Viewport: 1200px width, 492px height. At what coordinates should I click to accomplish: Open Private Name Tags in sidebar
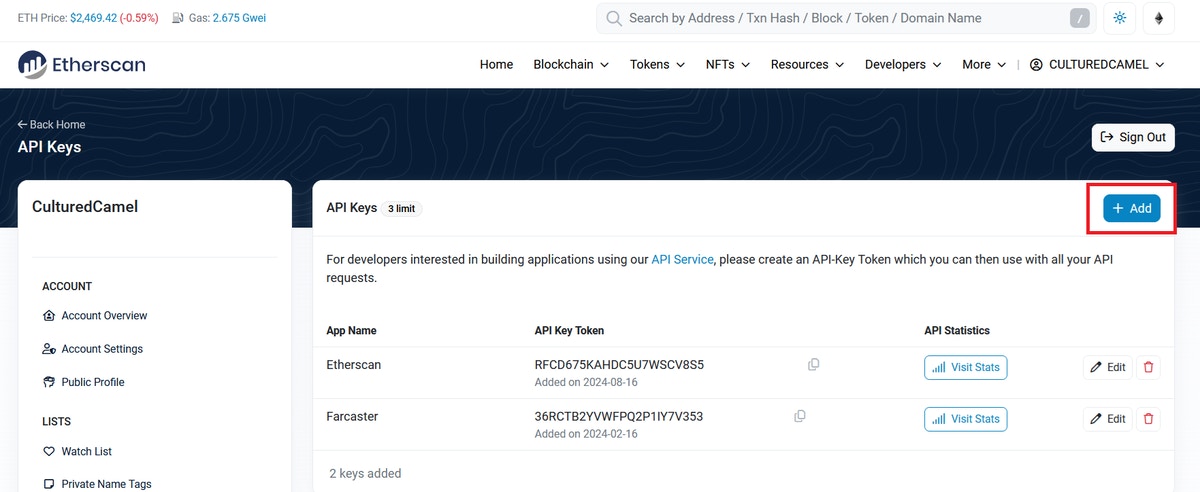(97, 484)
